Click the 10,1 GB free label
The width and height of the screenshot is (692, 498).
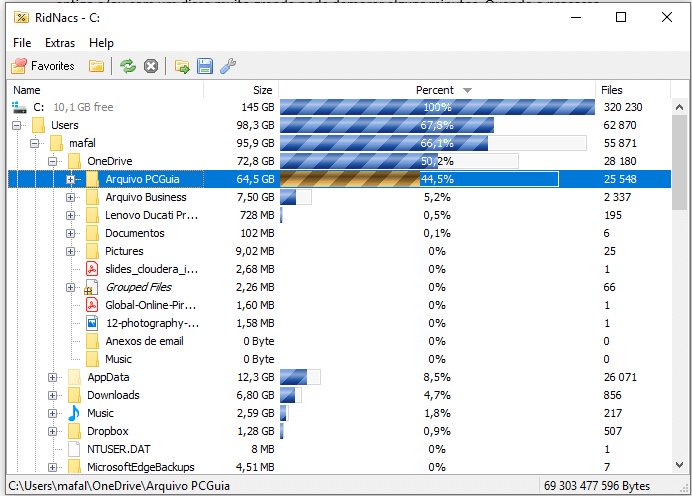(83, 107)
